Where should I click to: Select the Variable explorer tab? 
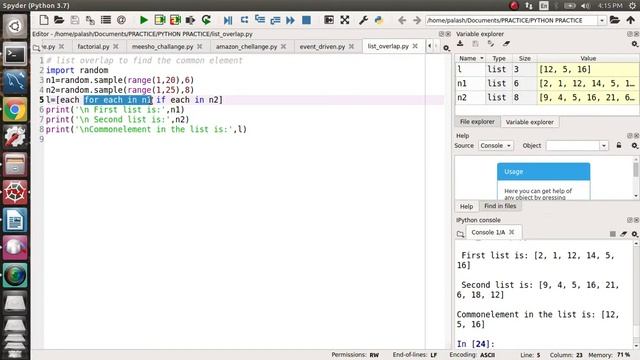[530, 122]
